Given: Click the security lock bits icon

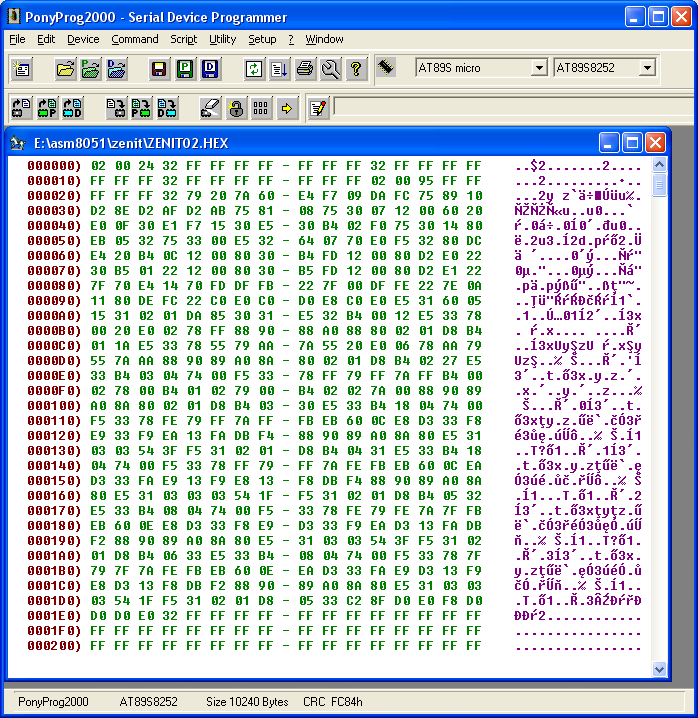Looking at the screenshot, I should point(236,109).
